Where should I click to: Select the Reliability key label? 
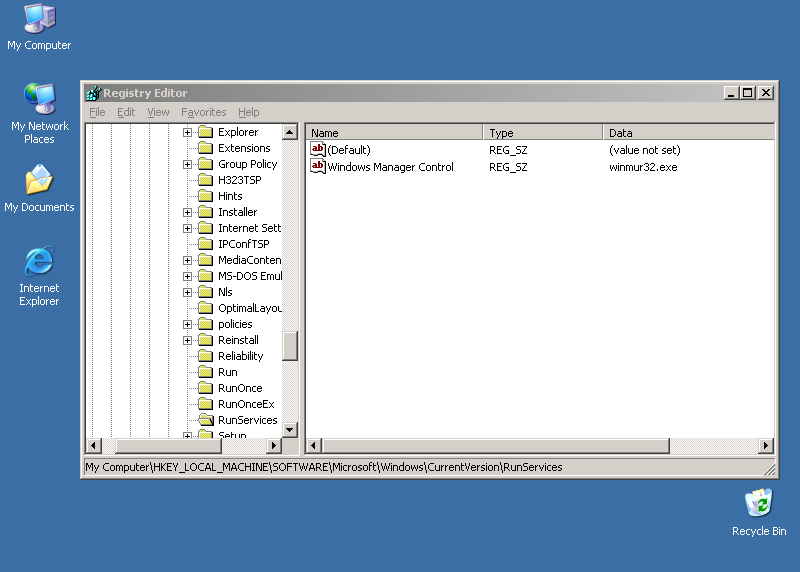(x=240, y=356)
